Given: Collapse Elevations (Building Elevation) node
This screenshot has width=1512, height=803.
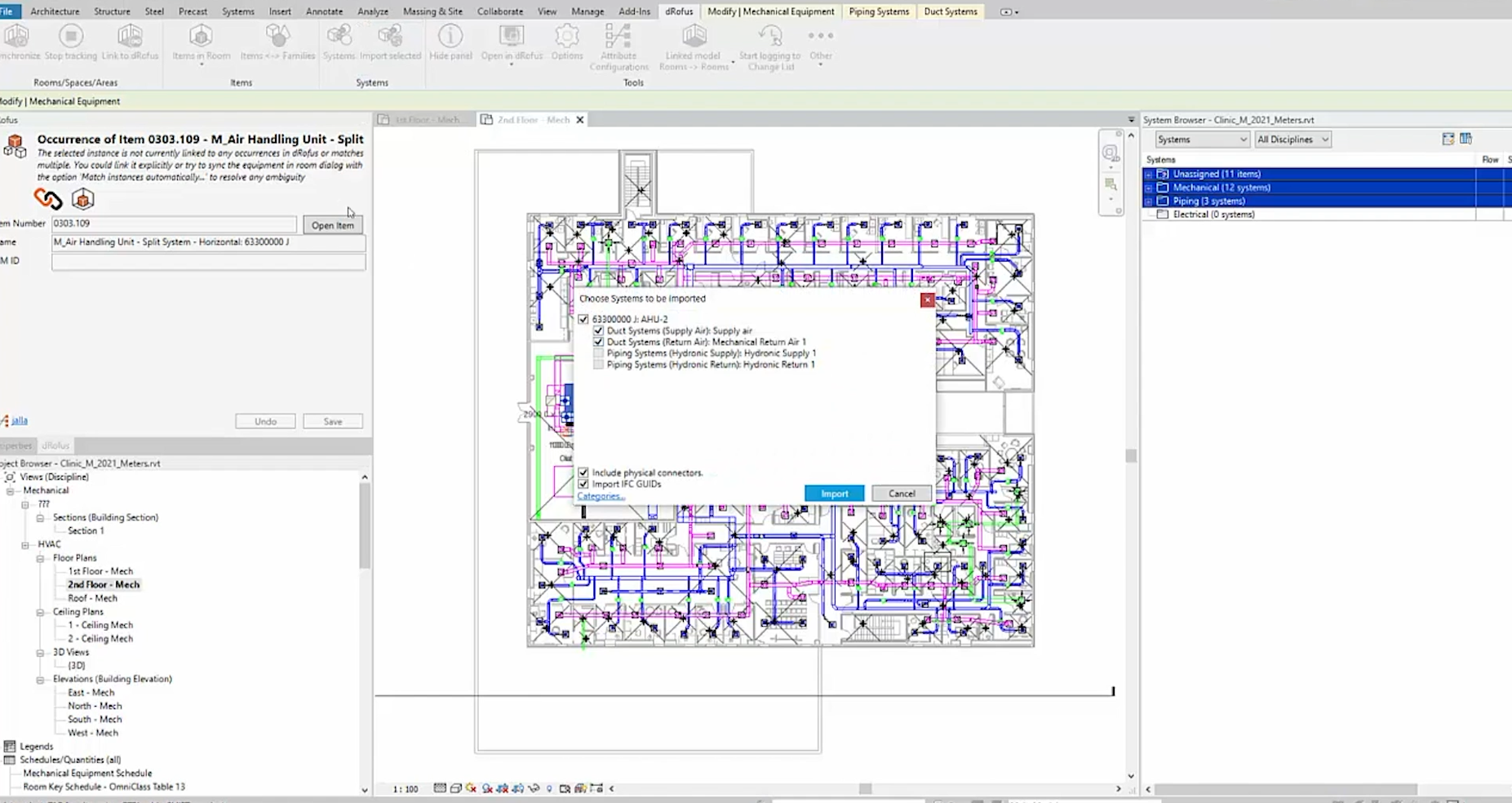Looking at the screenshot, I should click(40, 680).
